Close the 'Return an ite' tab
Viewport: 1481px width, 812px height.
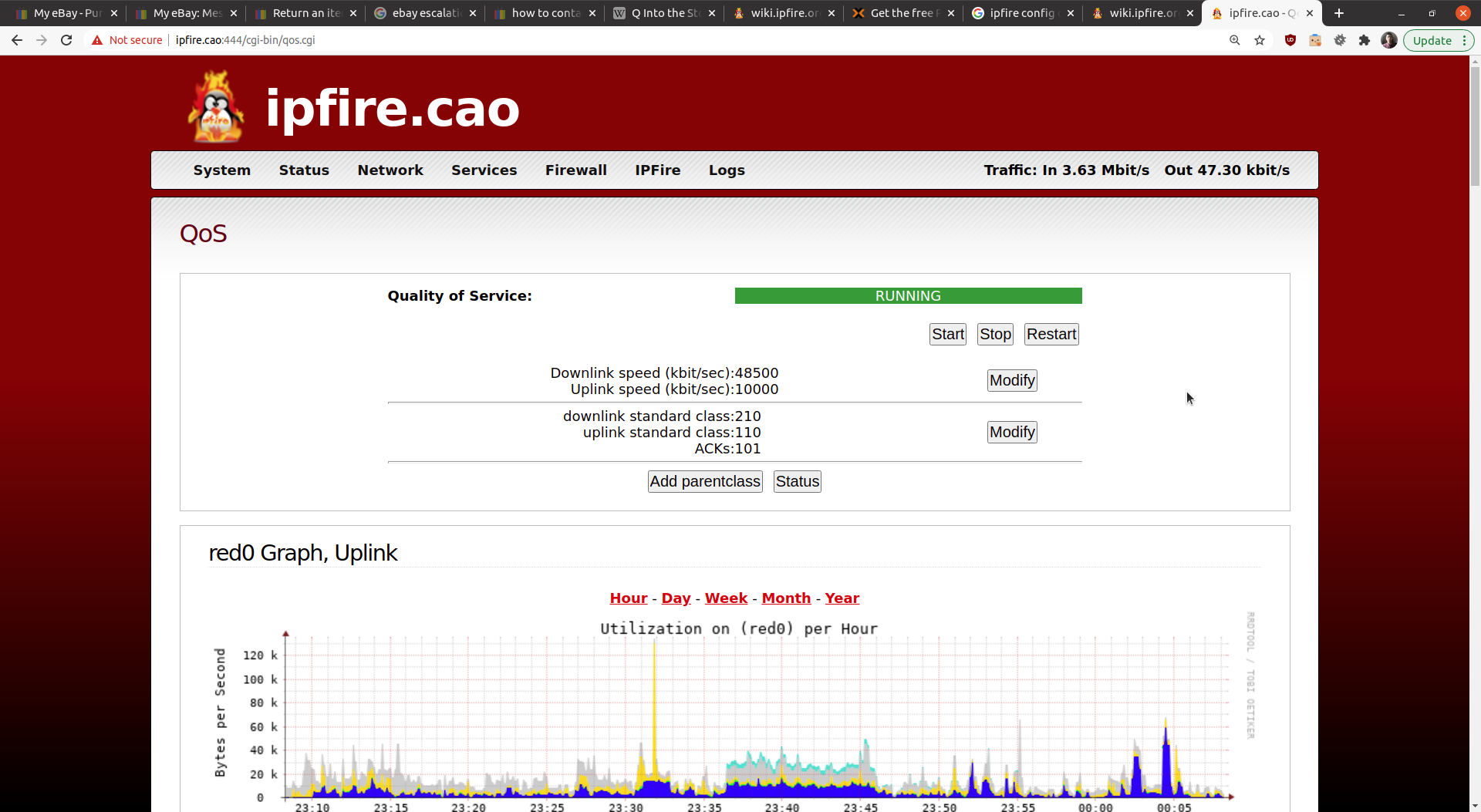pyautogui.click(x=353, y=13)
